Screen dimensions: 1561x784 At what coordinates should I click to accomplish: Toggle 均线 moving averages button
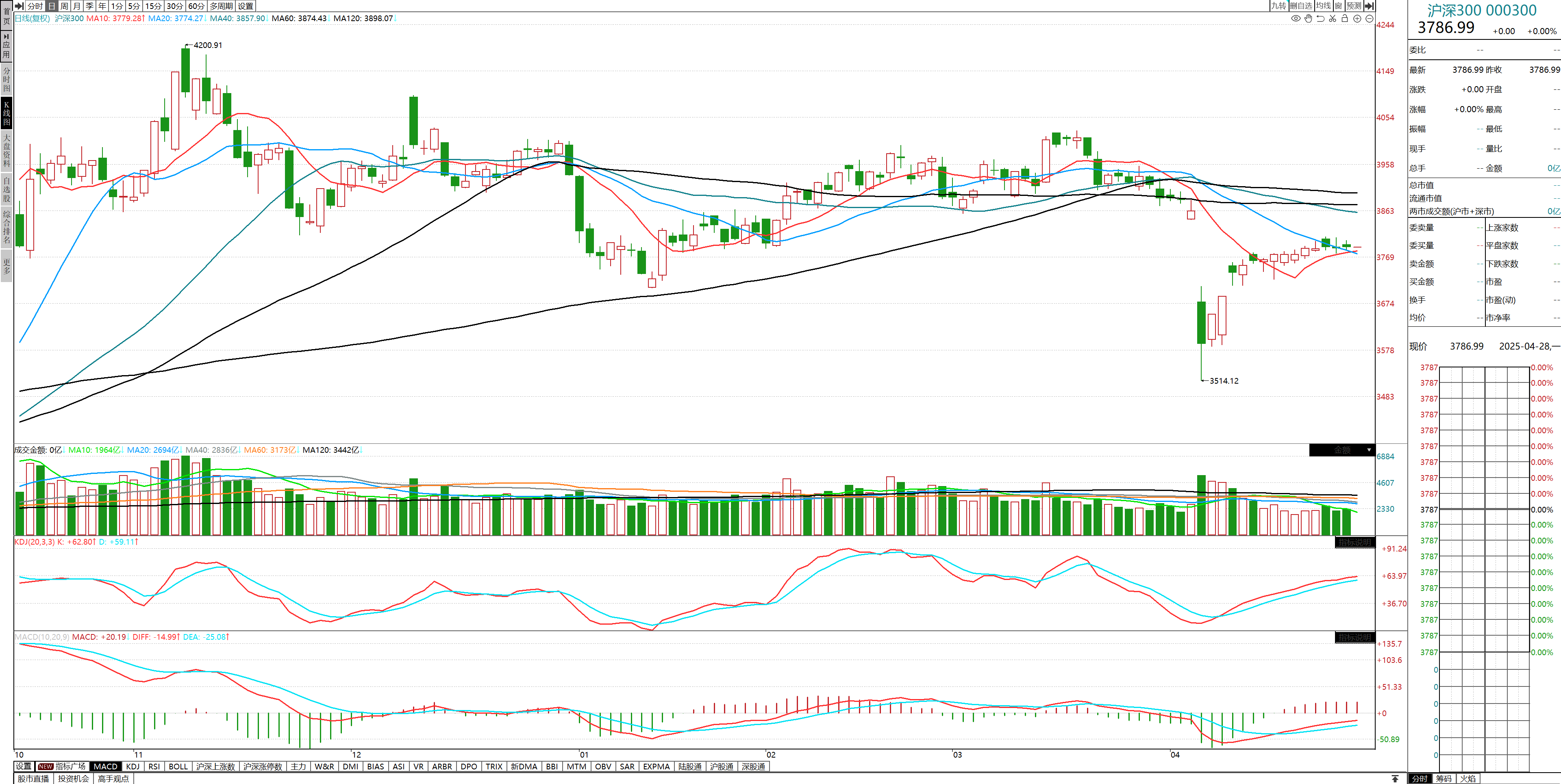coord(1324,5)
